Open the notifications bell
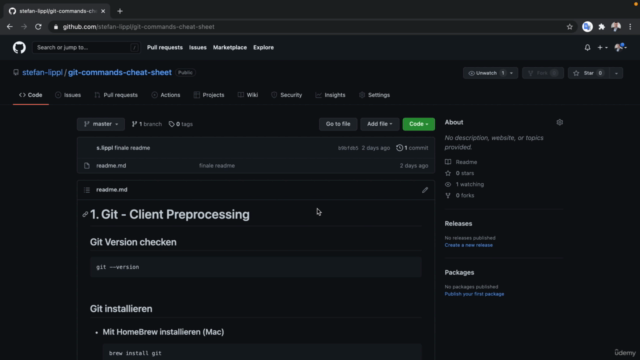Screen dimensions: 640x360 (x=587, y=47)
